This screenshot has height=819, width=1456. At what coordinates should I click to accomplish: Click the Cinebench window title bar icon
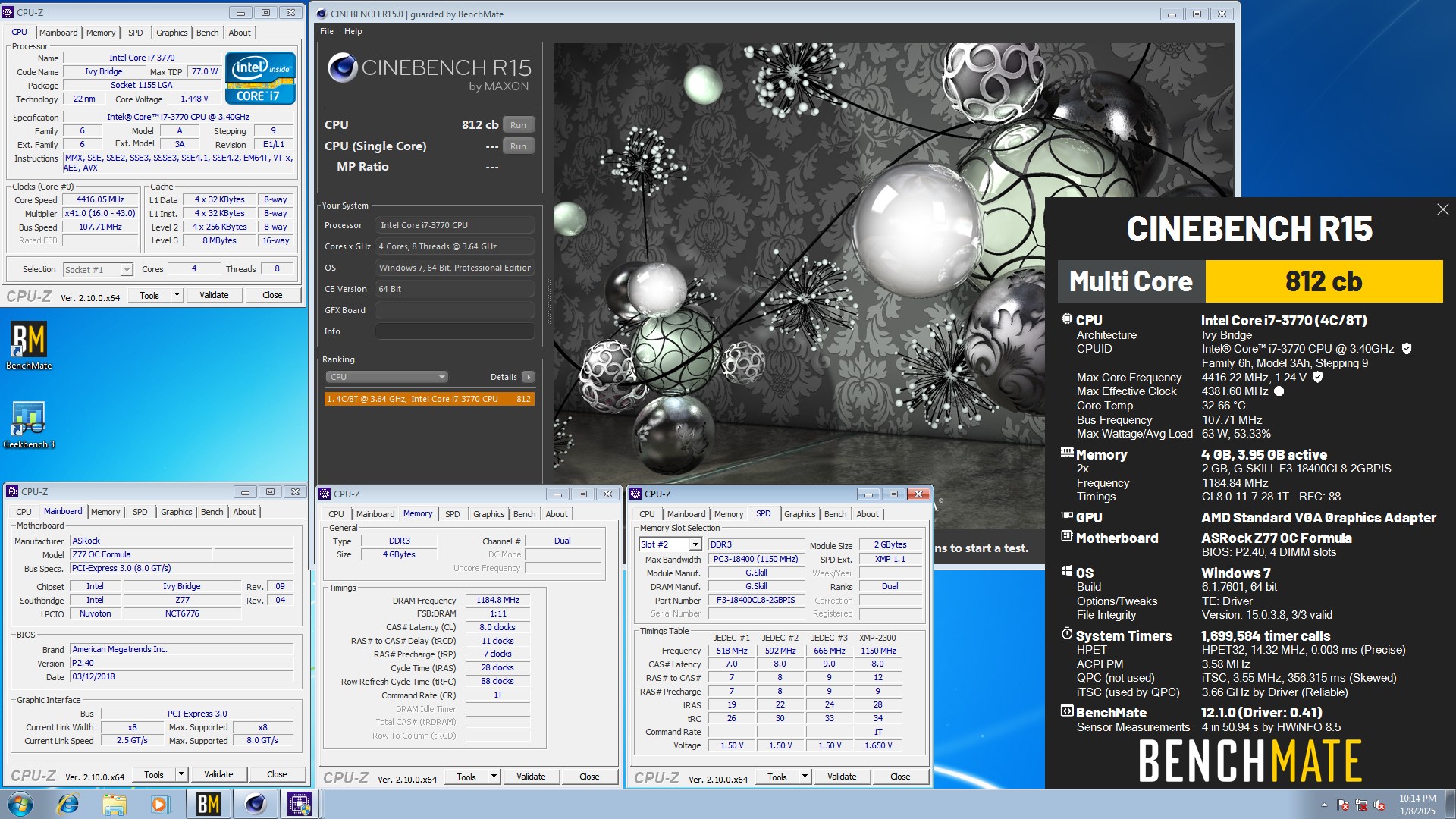(x=322, y=14)
